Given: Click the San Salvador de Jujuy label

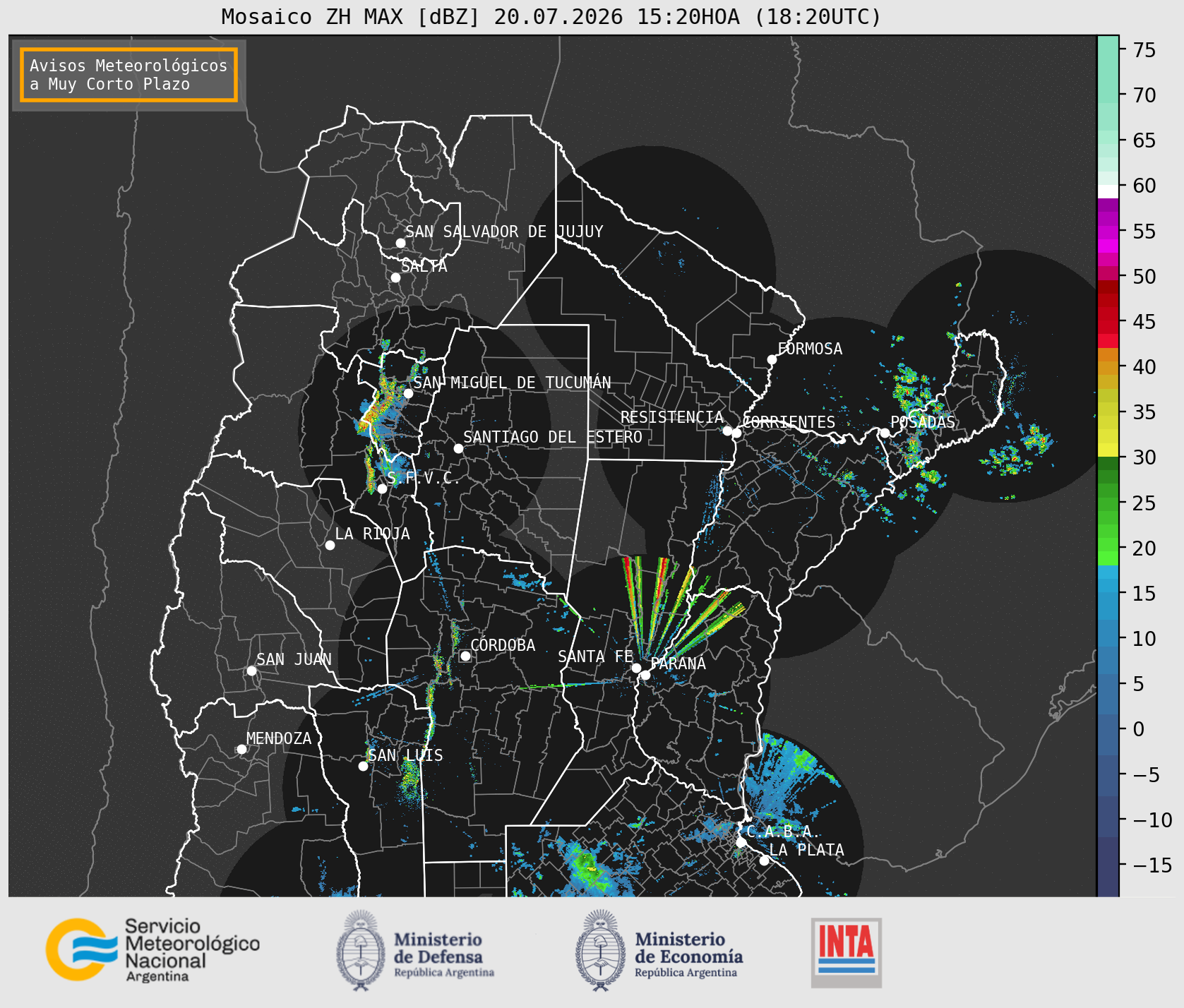Looking at the screenshot, I should pos(504,232).
